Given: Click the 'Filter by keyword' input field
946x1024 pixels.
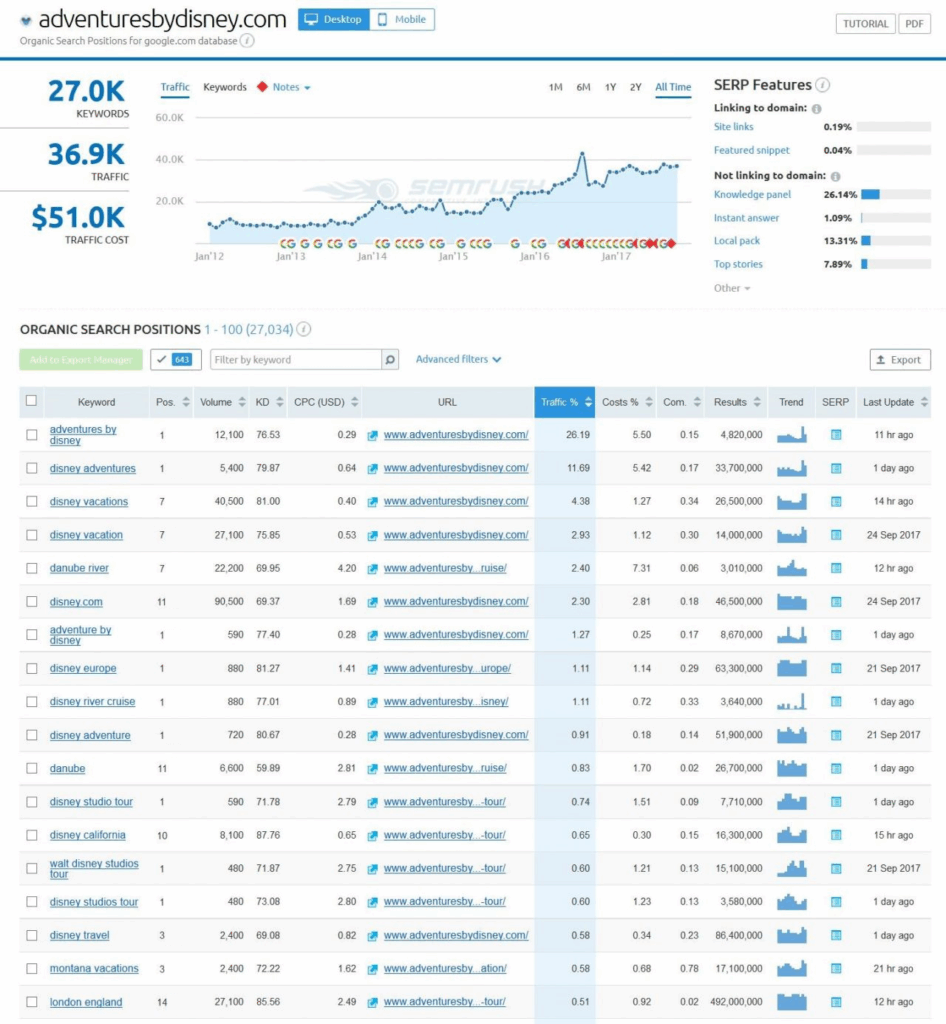Looking at the screenshot, I should tap(296, 360).
